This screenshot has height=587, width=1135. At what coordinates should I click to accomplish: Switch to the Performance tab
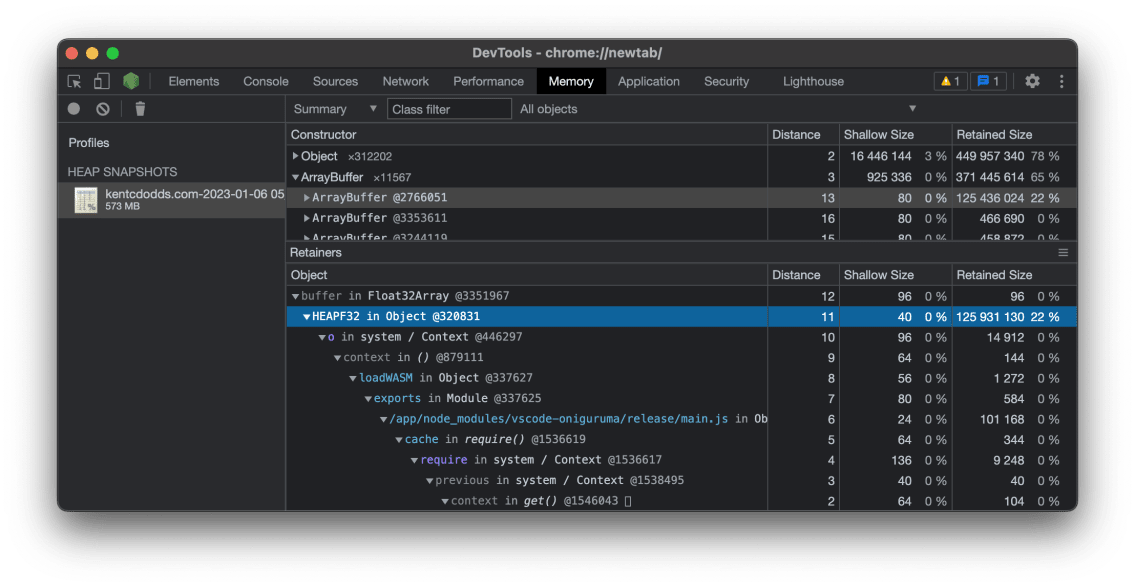(x=488, y=81)
